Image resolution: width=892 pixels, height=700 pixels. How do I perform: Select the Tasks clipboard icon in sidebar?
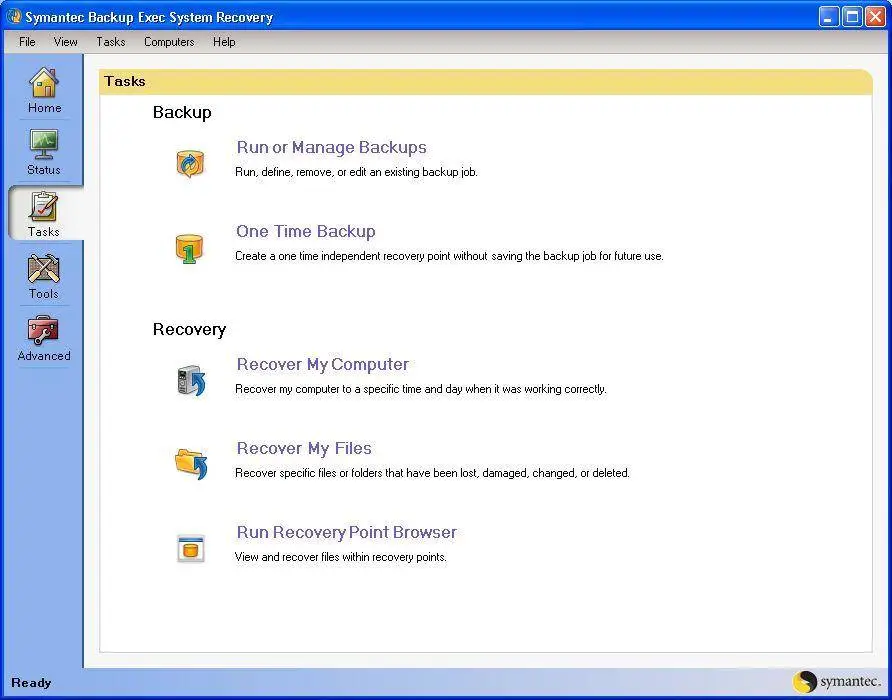44,207
